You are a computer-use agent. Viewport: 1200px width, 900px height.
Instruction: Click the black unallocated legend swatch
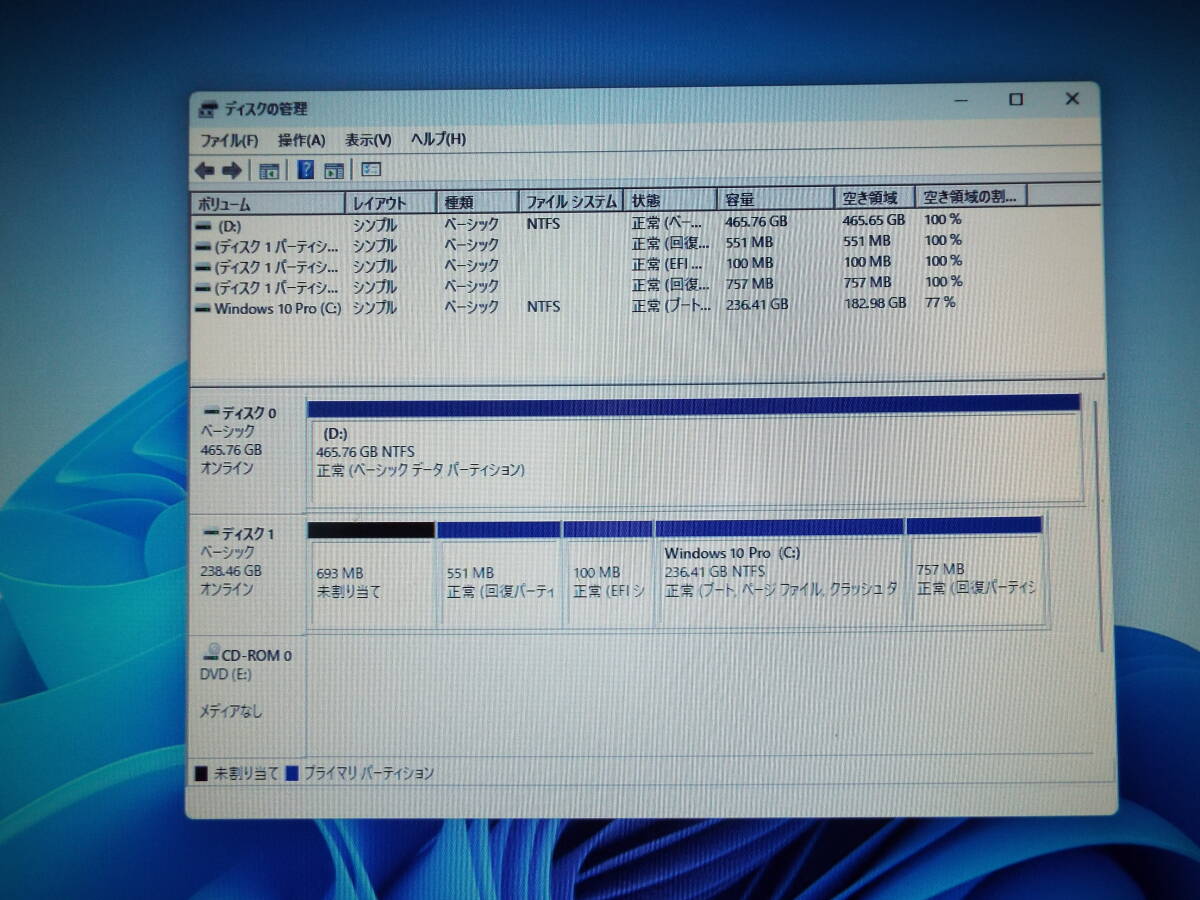click(x=199, y=773)
